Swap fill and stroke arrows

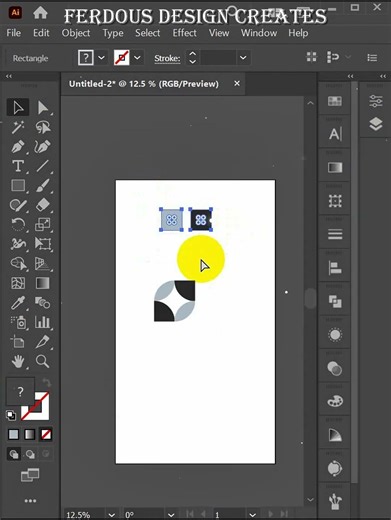[x=47, y=382]
